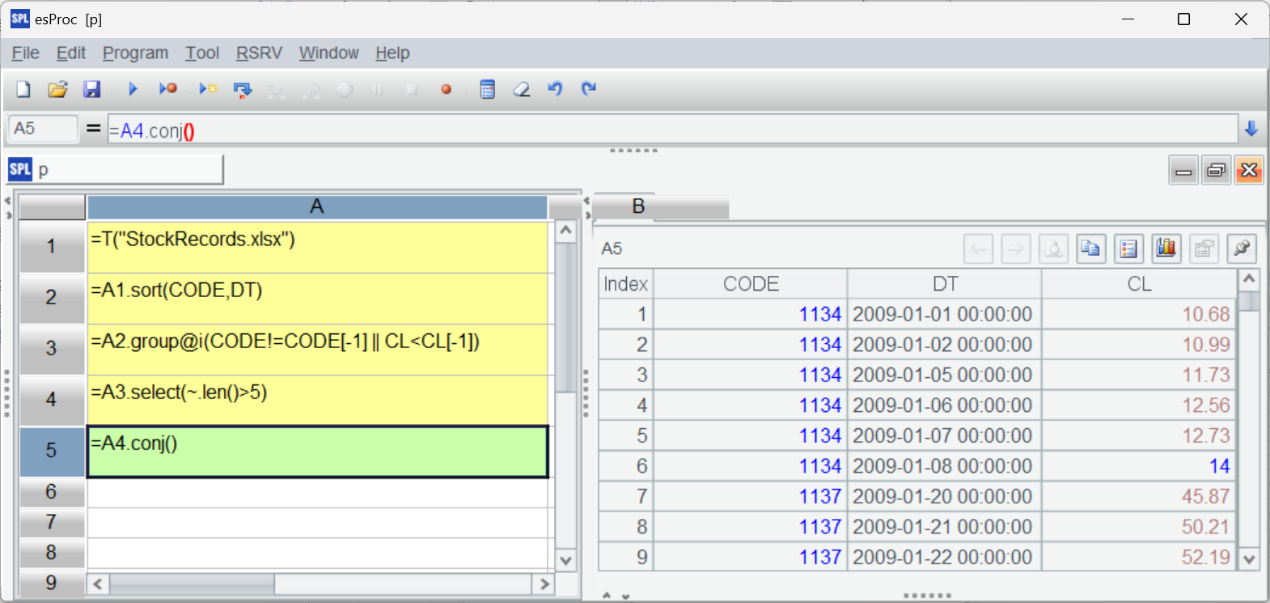Draw a chart with the bar chart icon
The height and width of the screenshot is (603, 1270).
point(1167,249)
